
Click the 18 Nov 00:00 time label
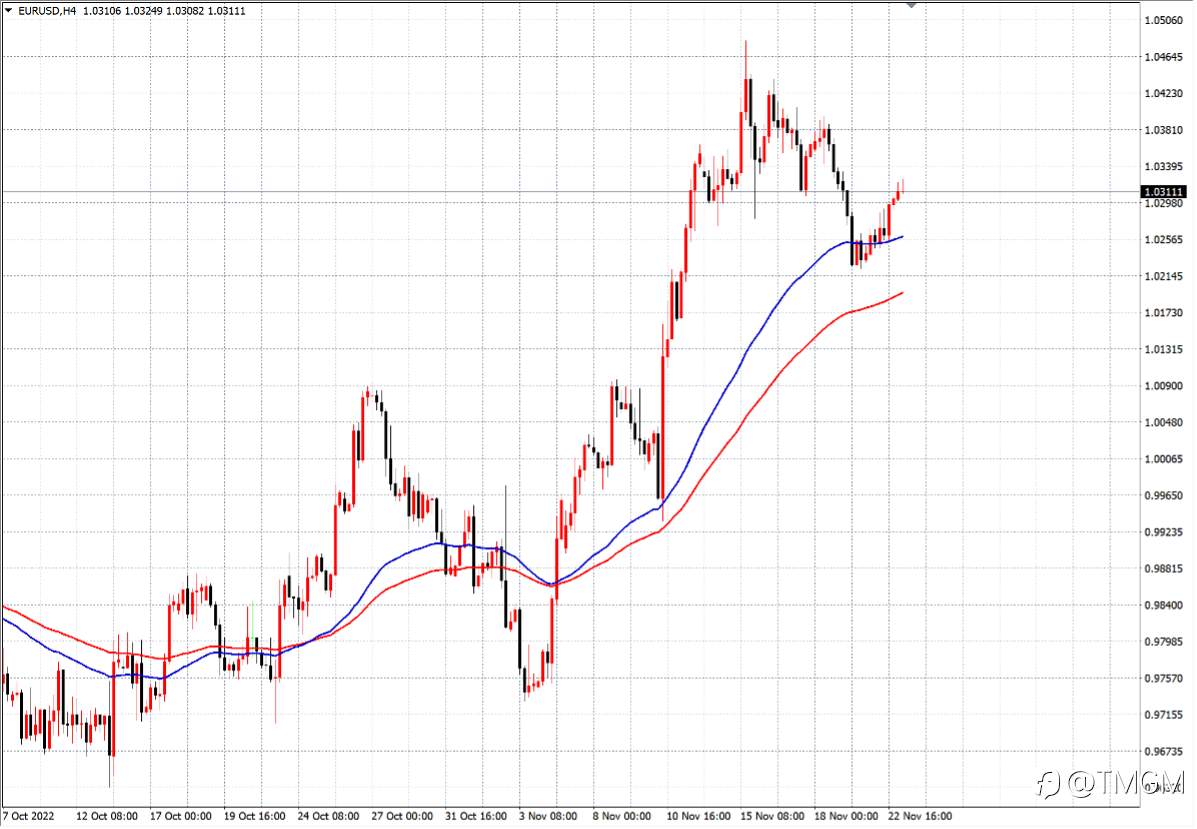[x=846, y=816]
